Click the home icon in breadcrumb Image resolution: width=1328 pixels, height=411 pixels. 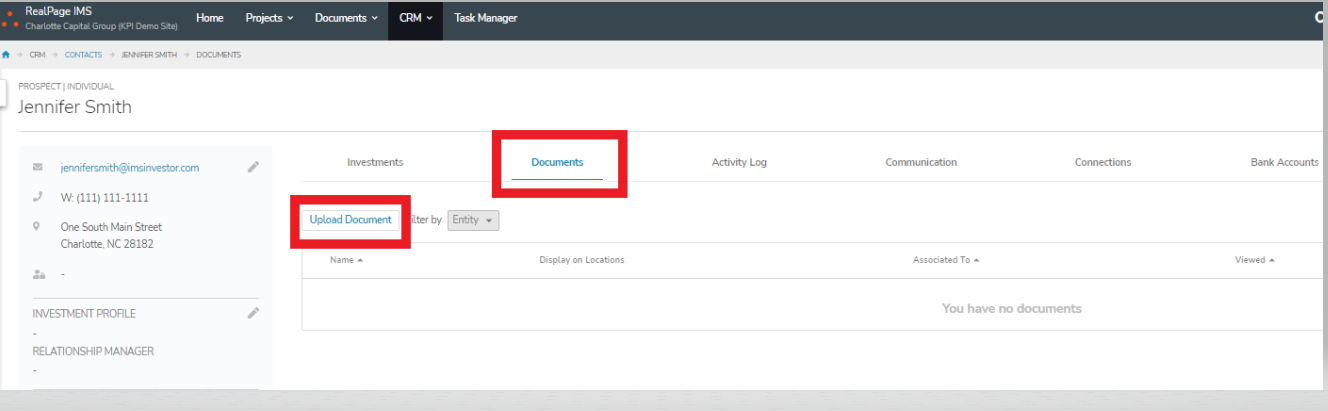(x=6, y=55)
